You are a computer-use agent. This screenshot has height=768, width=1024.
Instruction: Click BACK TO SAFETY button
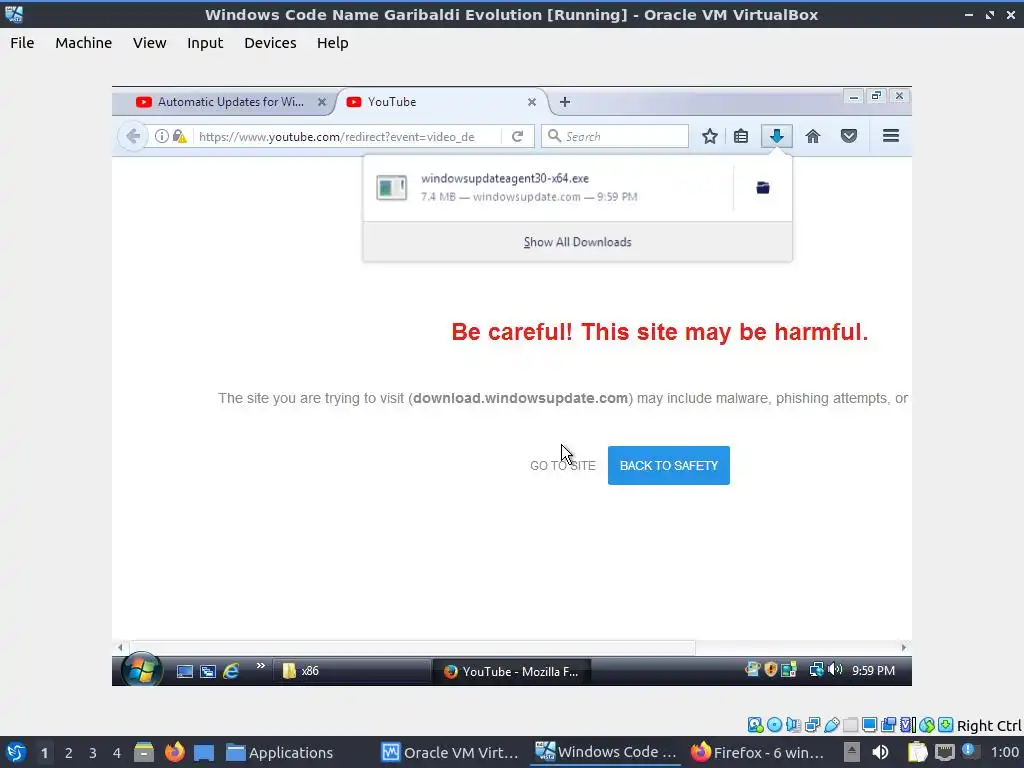pos(669,466)
